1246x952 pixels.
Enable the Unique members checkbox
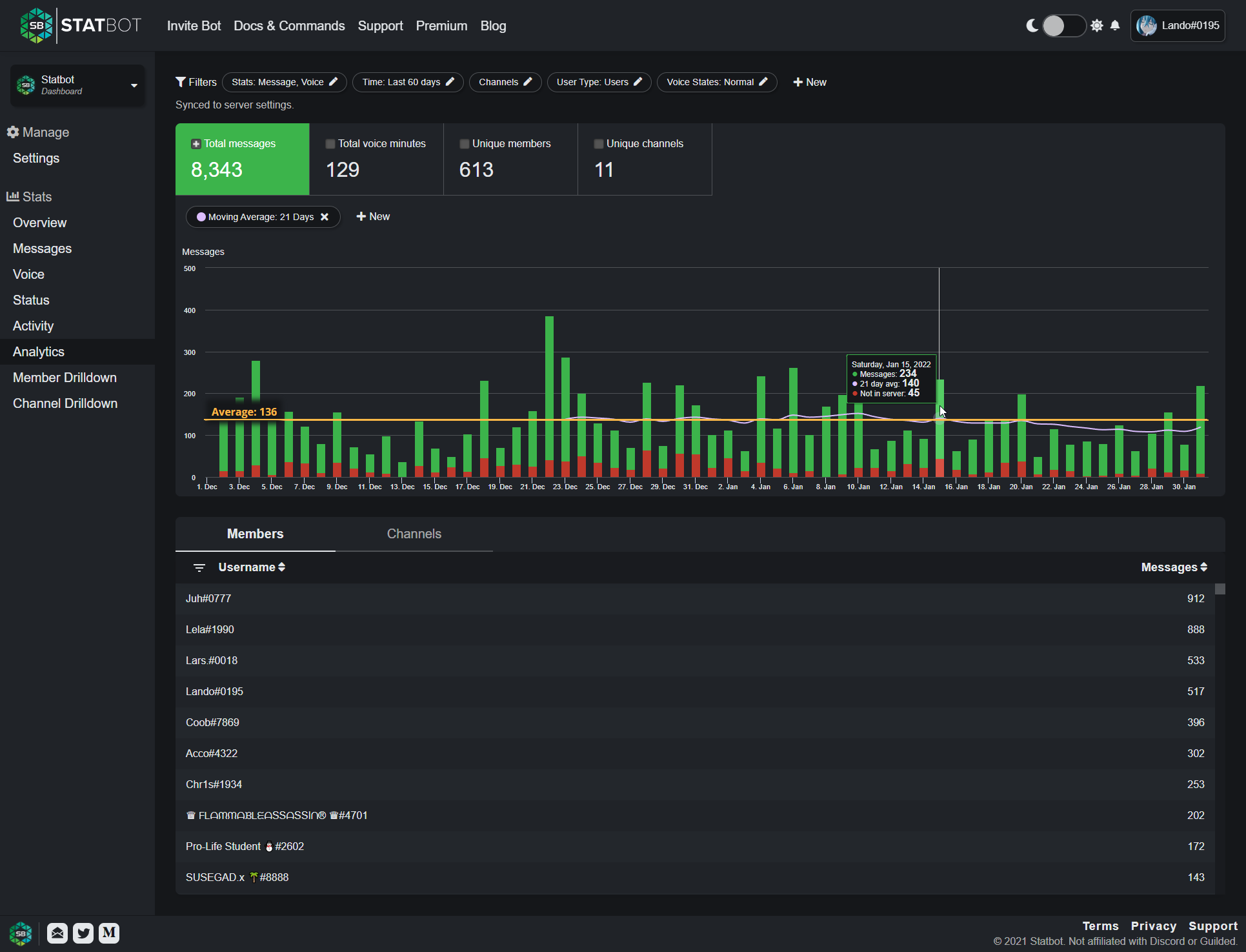[x=465, y=144]
